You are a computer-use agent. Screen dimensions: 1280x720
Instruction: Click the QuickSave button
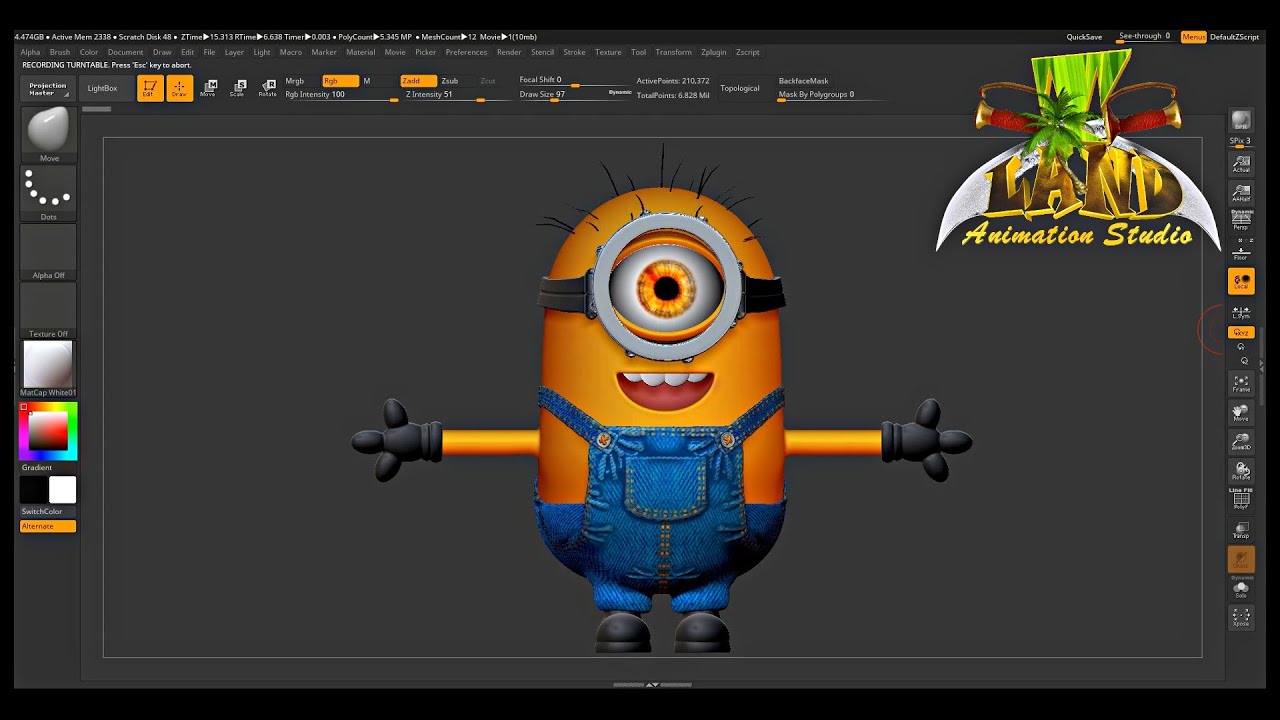(1084, 37)
